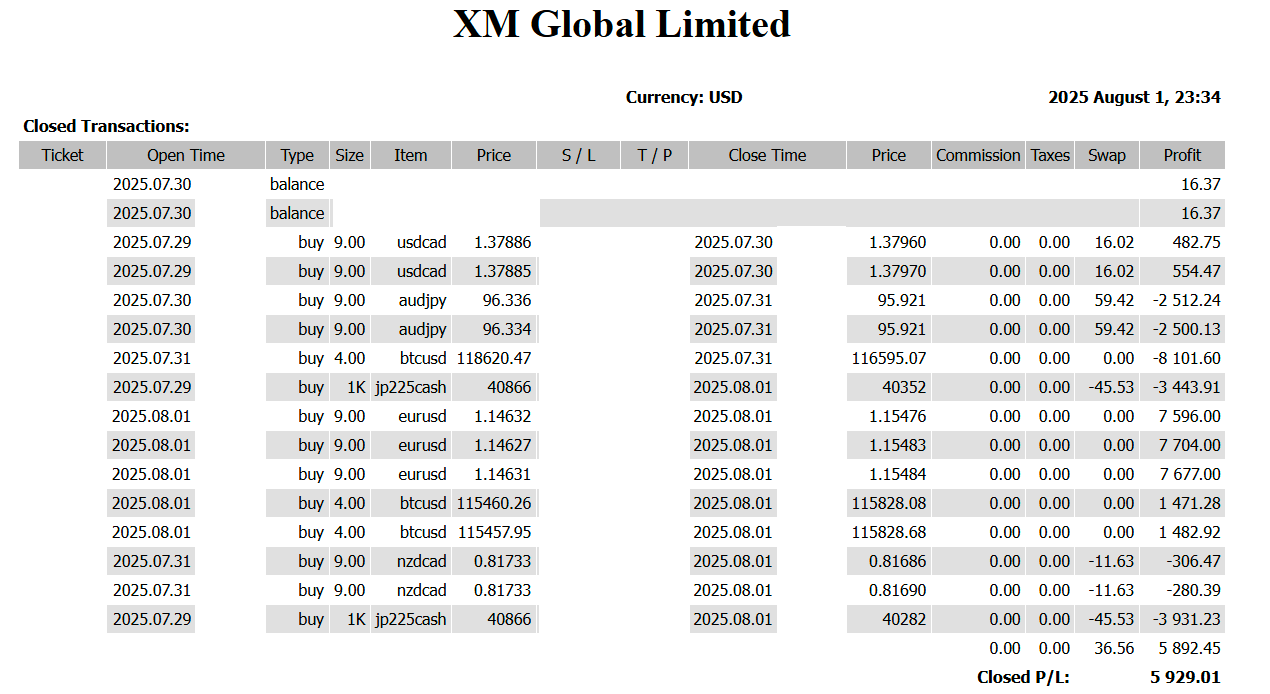Click the S / L column header

pyautogui.click(x=578, y=155)
